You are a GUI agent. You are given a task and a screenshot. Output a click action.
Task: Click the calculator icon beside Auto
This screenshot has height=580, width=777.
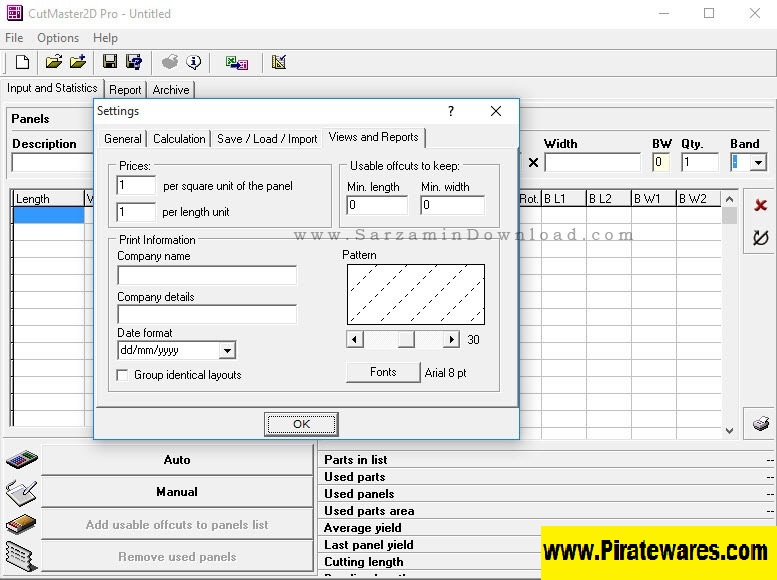pos(21,460)
